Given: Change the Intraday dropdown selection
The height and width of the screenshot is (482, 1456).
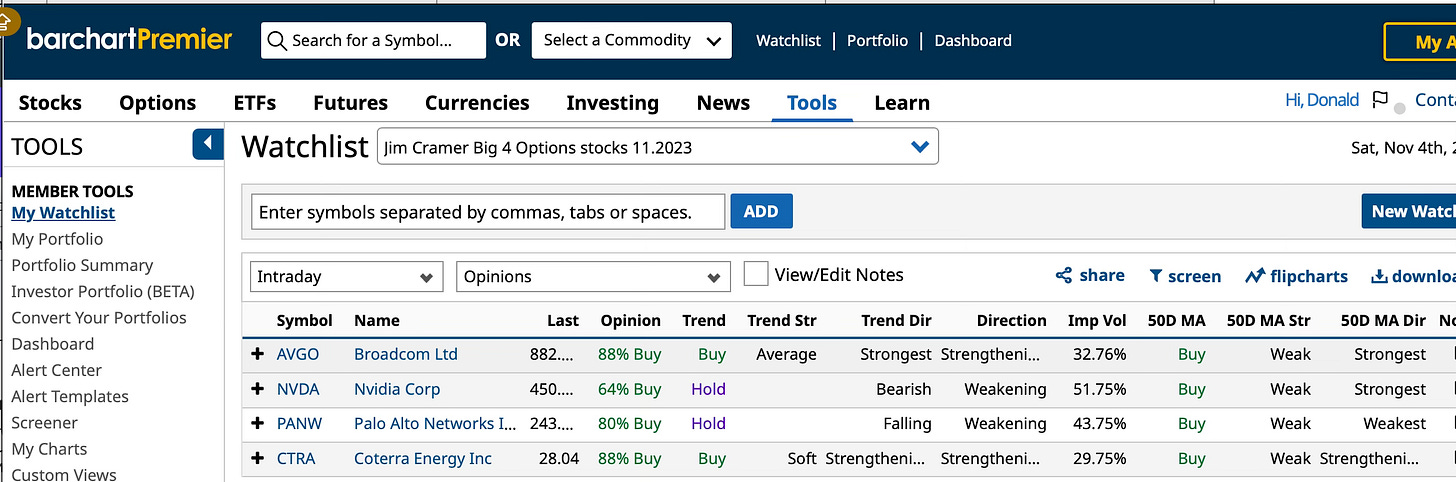Looking at the screenshot, I should 346,277.
